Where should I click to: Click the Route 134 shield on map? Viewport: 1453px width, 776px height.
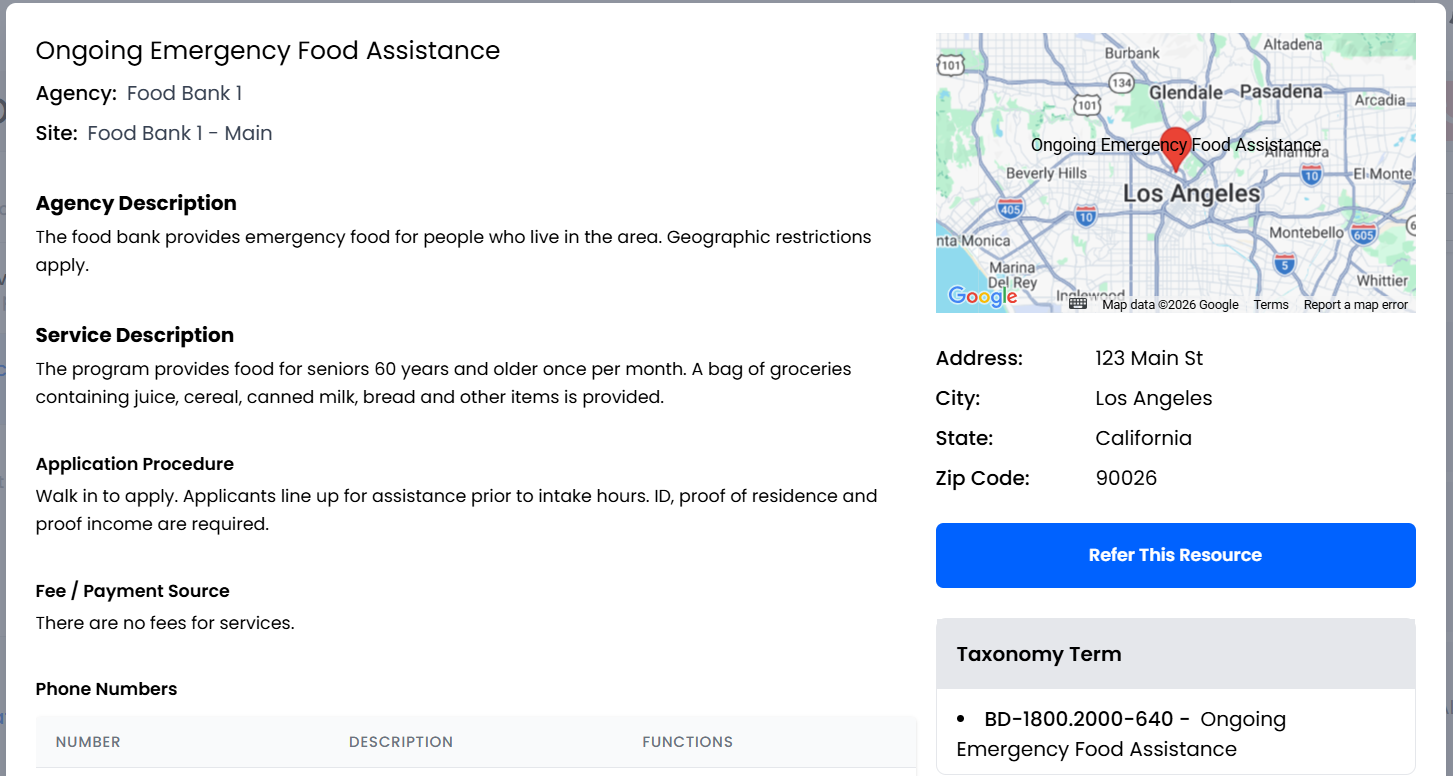(x=1122, y=83)
